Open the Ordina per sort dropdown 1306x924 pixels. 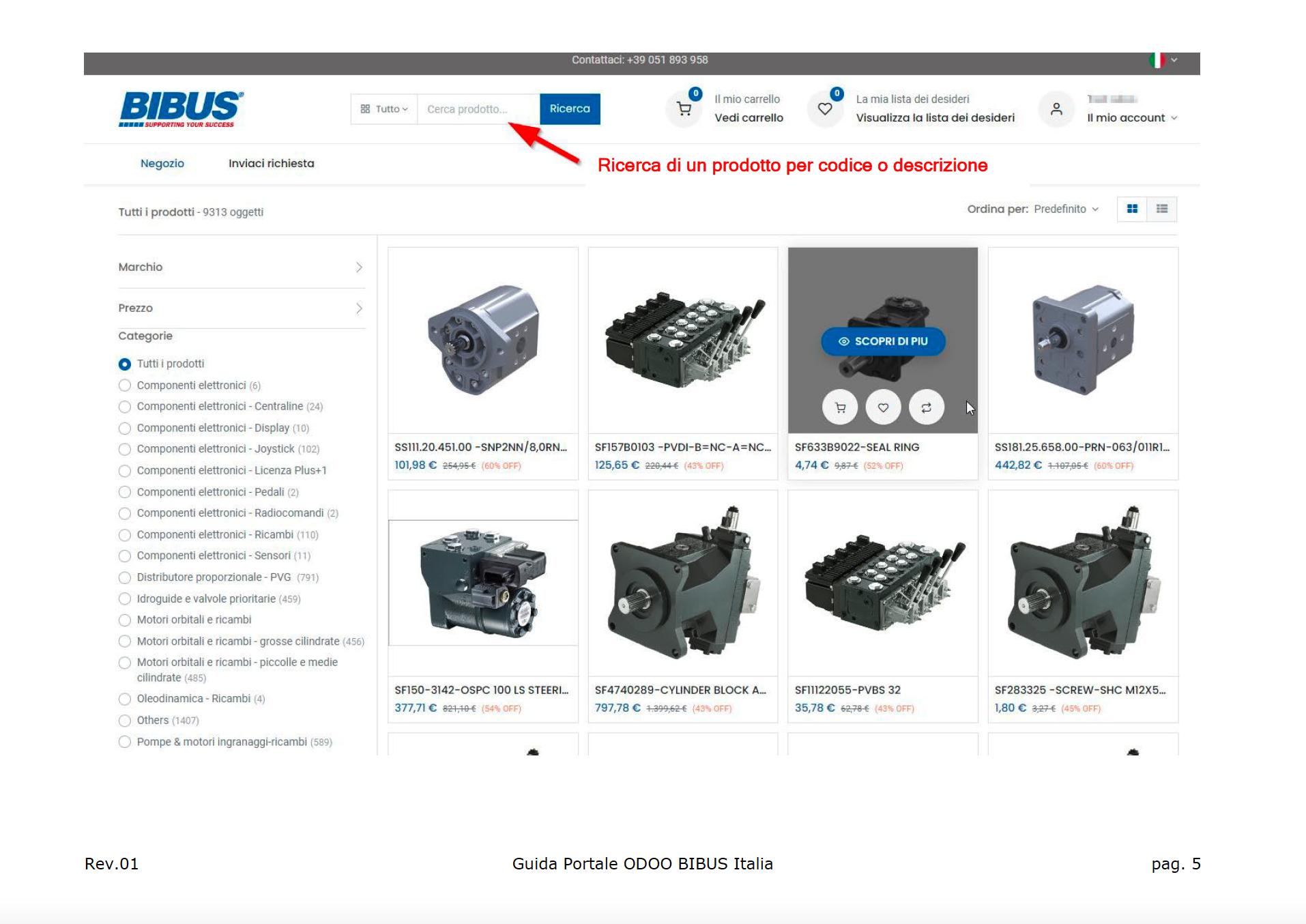point(1065,209)
